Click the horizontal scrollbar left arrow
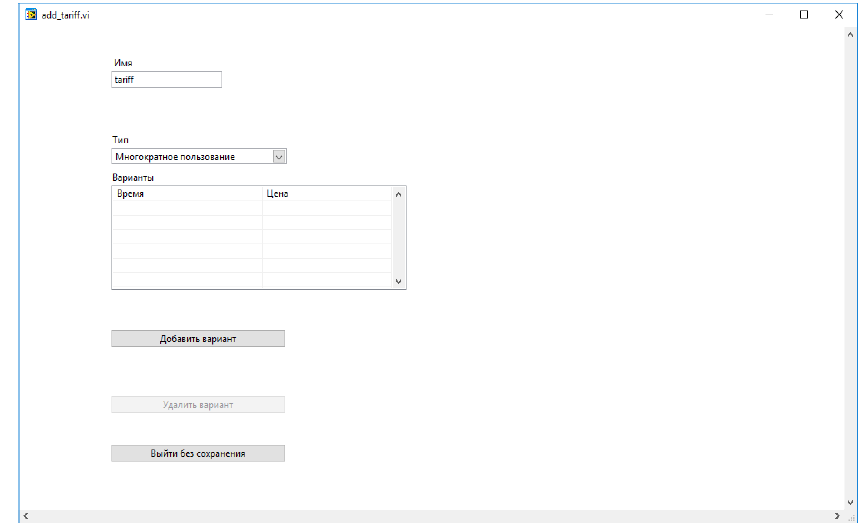 click(25, 516)
